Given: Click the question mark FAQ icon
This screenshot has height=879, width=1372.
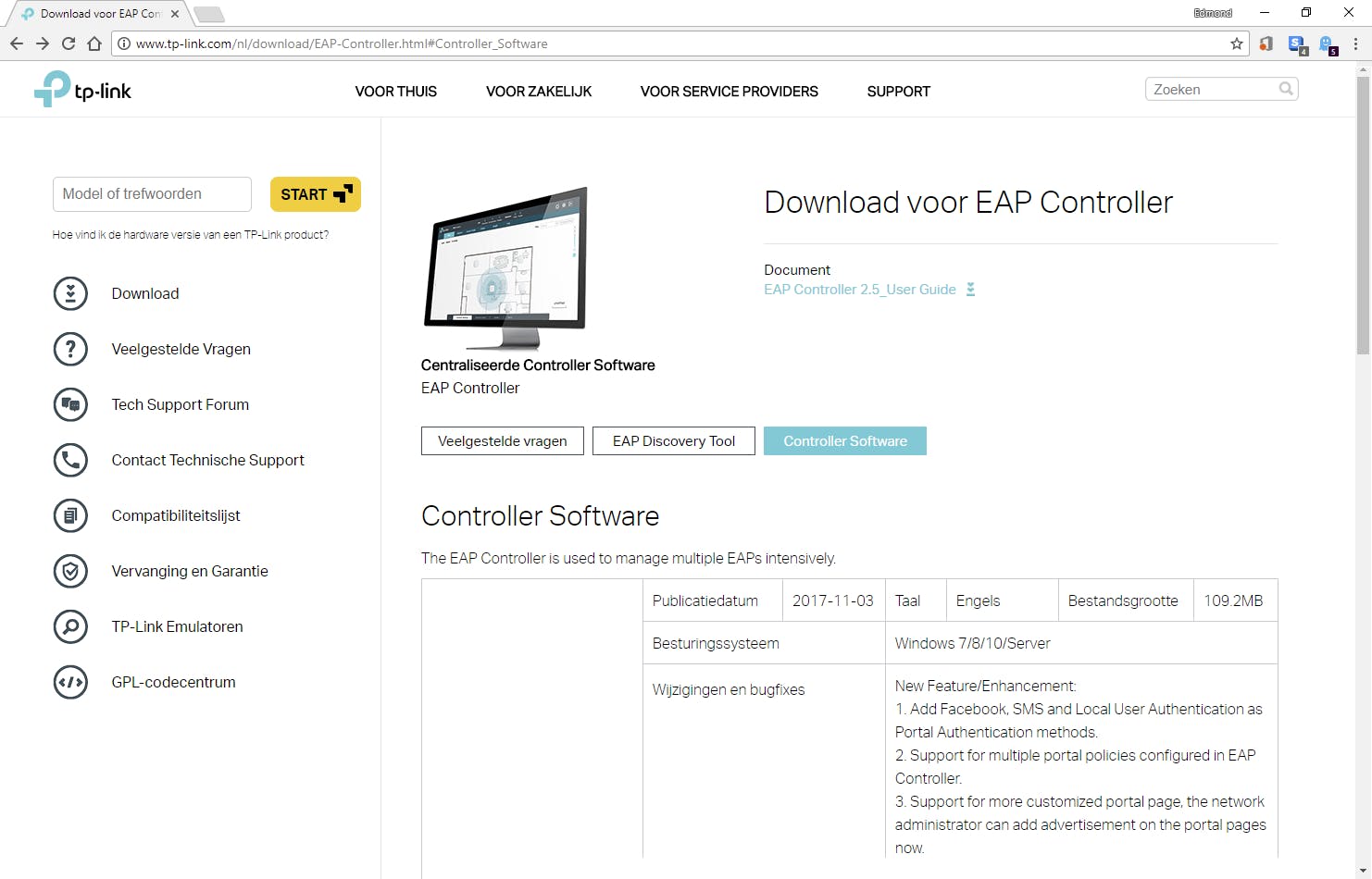Looking at the screenshot, I should tap(70, 349).
